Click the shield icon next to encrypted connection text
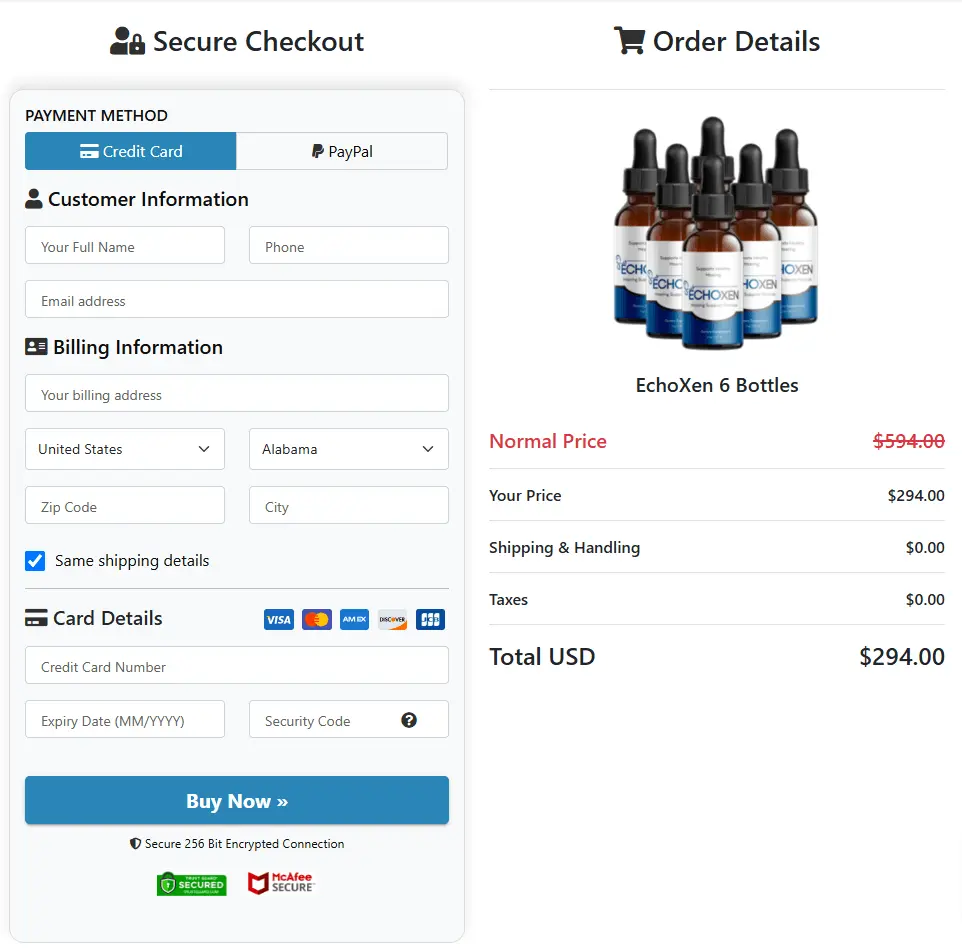 click(x=136, y=843)
